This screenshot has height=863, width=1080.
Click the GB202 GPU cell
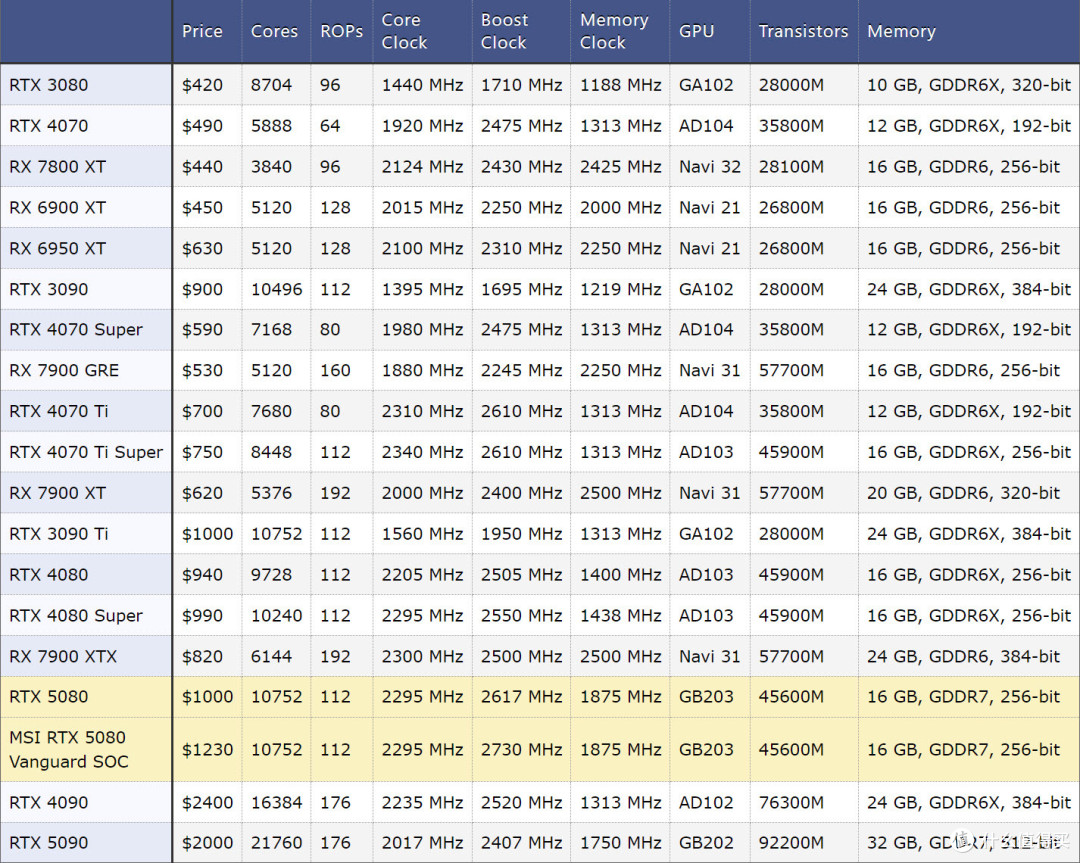(x=706, y=842)
